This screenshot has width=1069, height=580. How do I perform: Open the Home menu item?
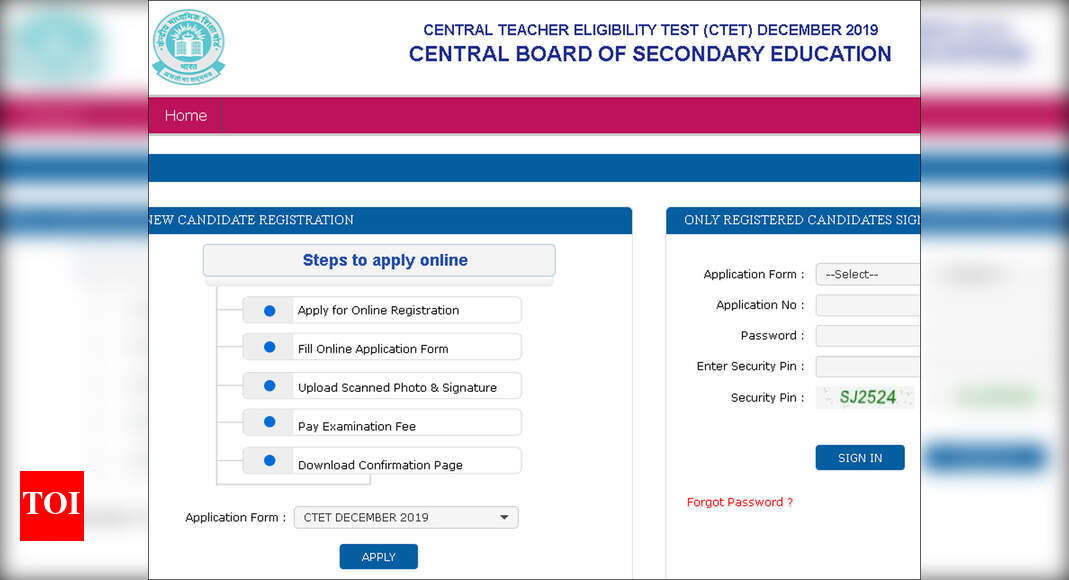185,115
